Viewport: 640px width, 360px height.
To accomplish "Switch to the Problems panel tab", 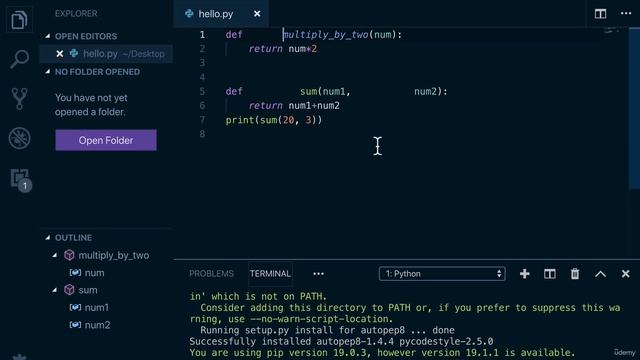I will (211, 273).
